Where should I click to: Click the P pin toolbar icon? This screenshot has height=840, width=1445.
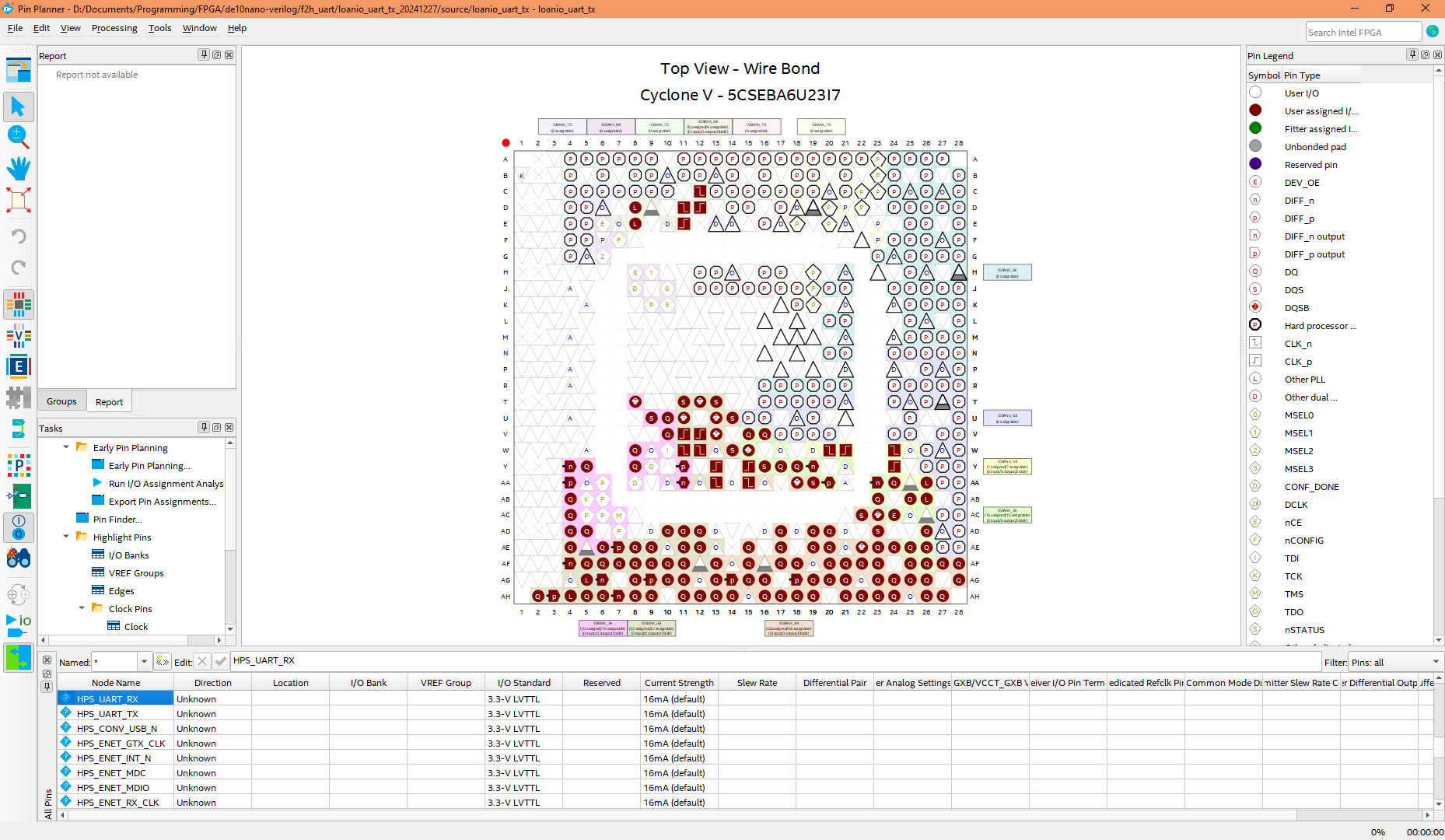pyautogui.click(x=18, y=465)
